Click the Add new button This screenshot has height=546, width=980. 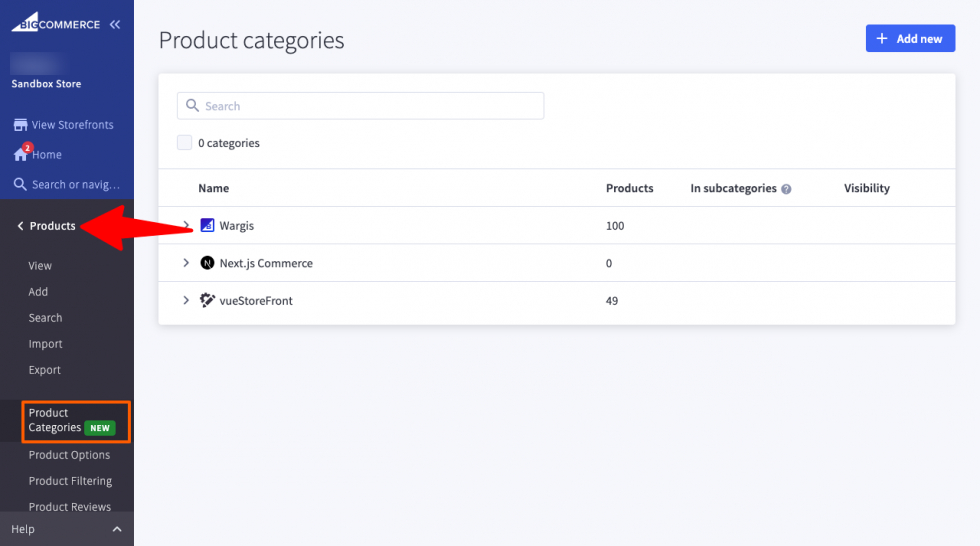pos(910,39)
